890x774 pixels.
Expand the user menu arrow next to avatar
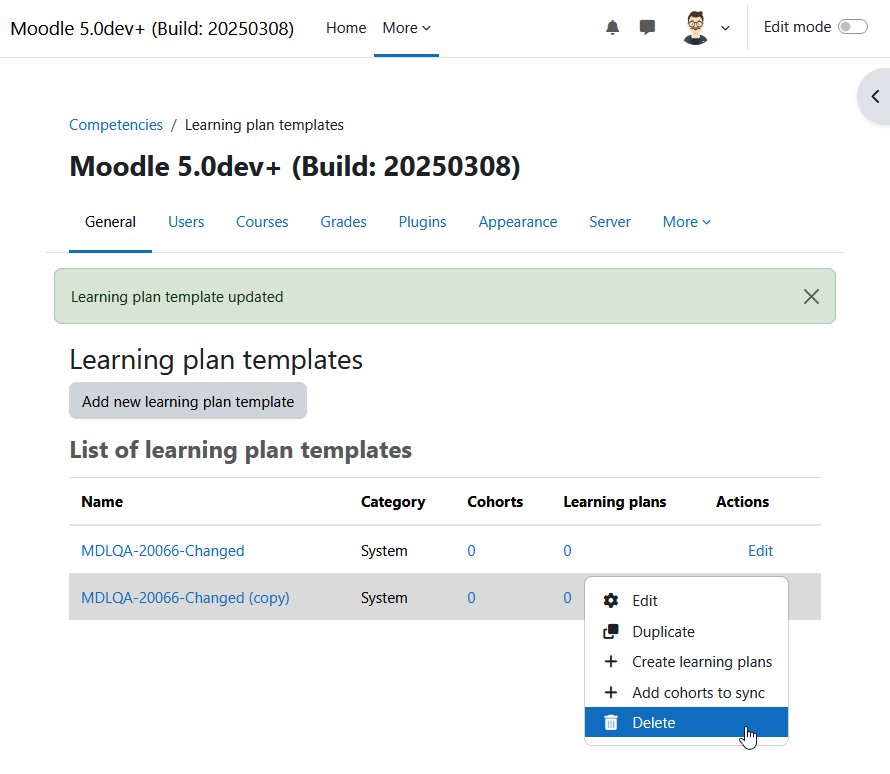[725, 28]
